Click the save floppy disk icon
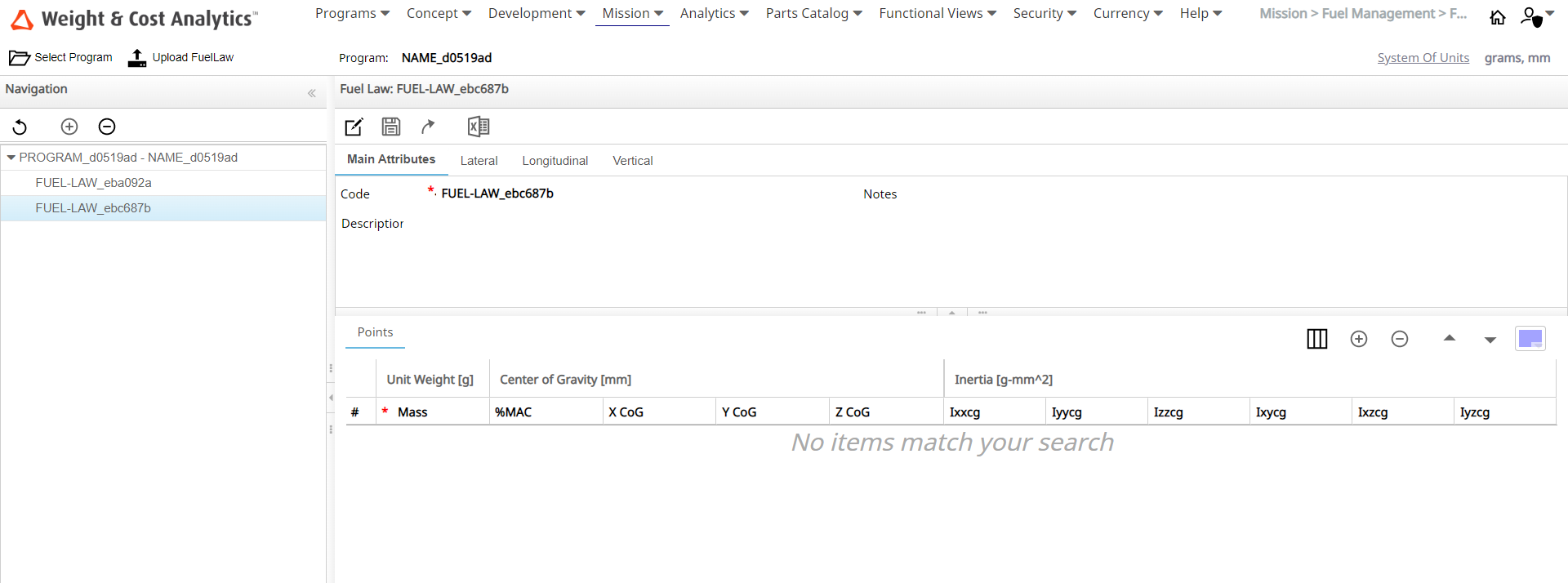This screenshot has width=1568, height=583. click(x=391, y=127)
